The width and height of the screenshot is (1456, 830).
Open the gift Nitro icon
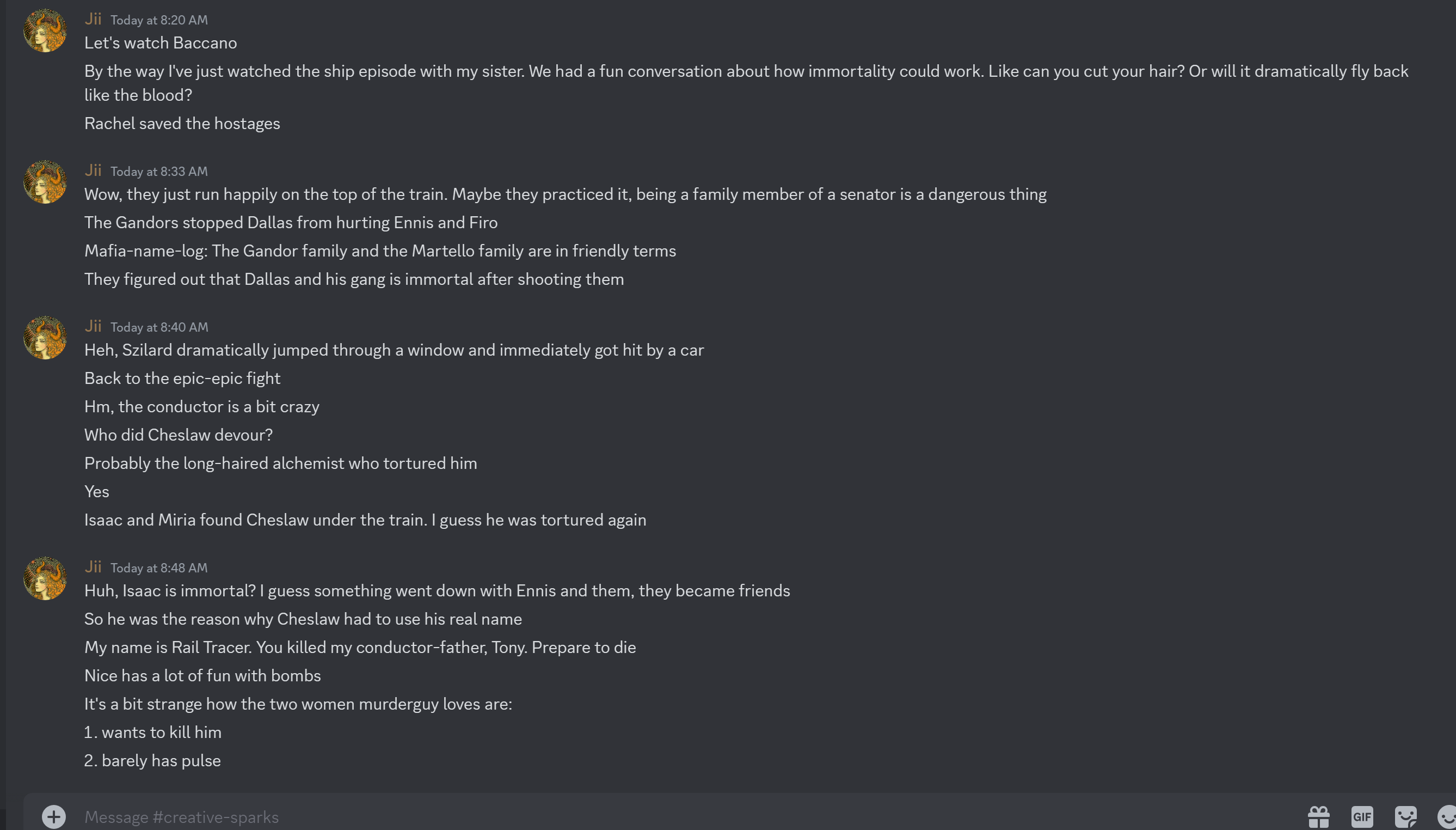coord(1318,816)
